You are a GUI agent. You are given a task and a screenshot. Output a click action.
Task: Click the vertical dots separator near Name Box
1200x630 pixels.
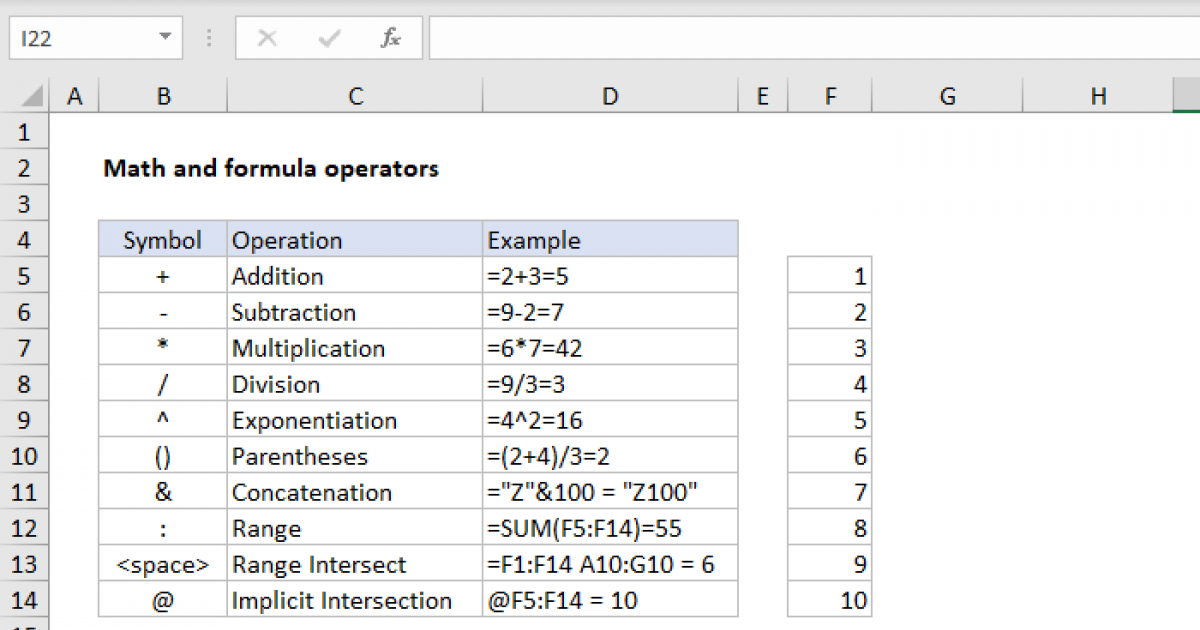(x=208, y=38)
